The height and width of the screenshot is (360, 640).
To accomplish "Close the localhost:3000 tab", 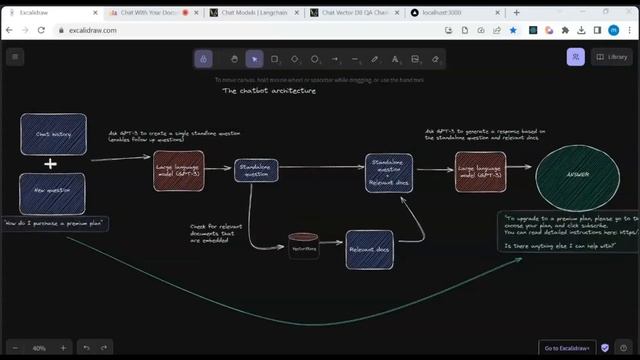I will [498, 13].
